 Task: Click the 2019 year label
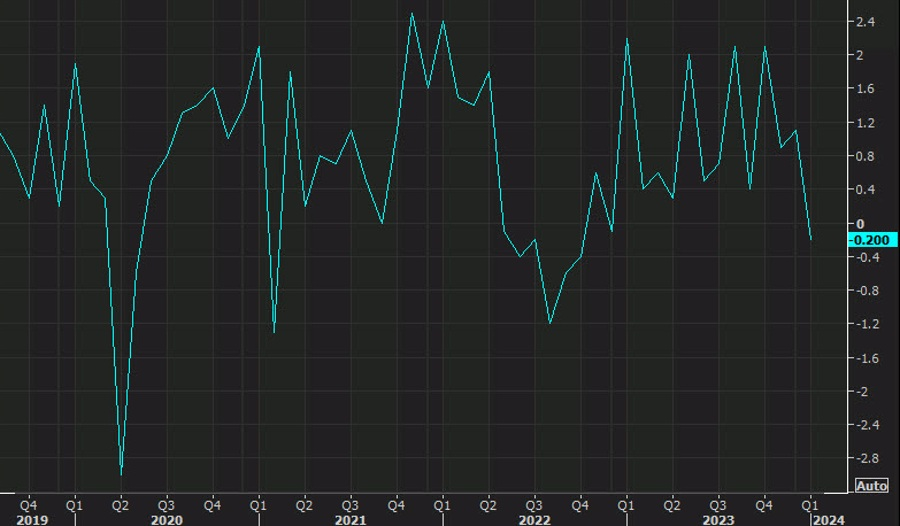pyautogui.click(x=32, y=520)
